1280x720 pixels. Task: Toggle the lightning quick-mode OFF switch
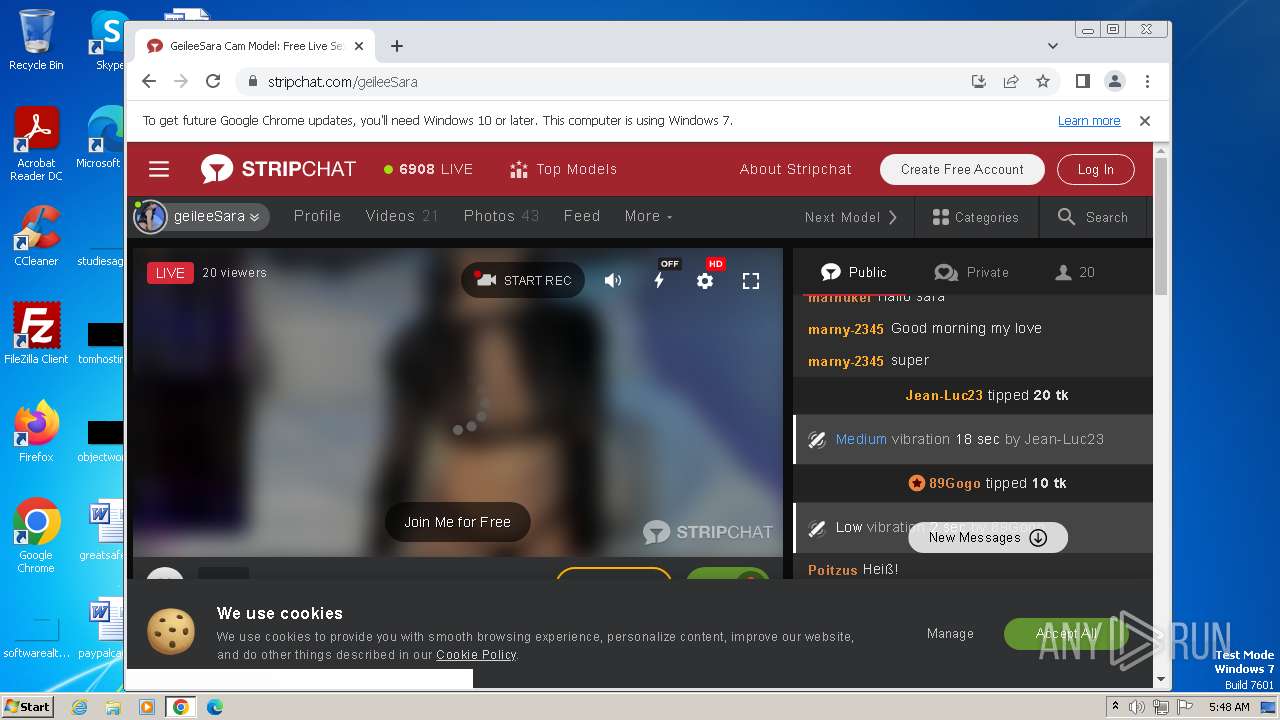660,280
